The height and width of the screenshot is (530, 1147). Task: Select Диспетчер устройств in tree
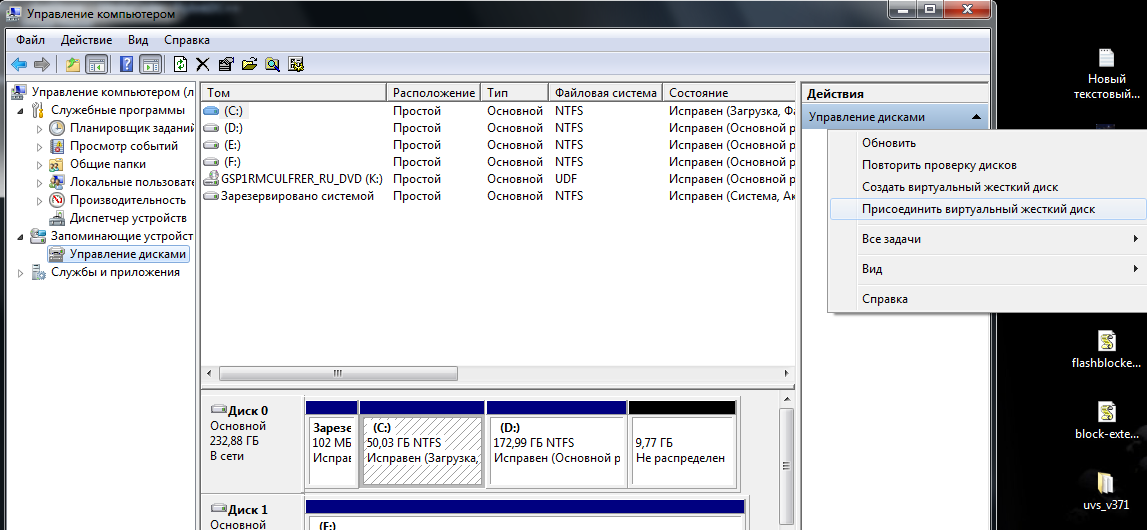tap(128, 218)
